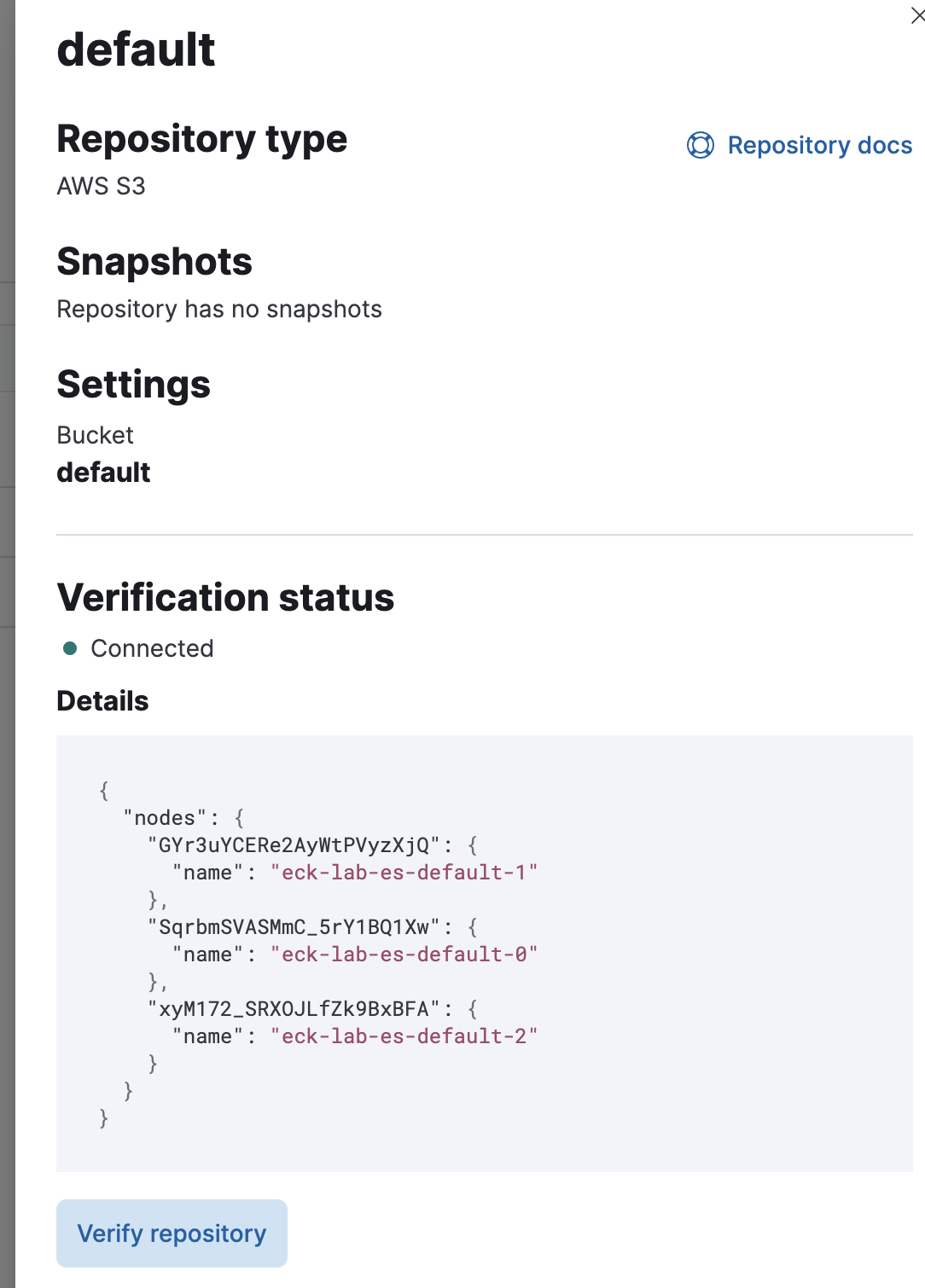The width and height of the screenshot is (925, 1288).
Task: Close the repository details flyout
Action: coord(917,15)
